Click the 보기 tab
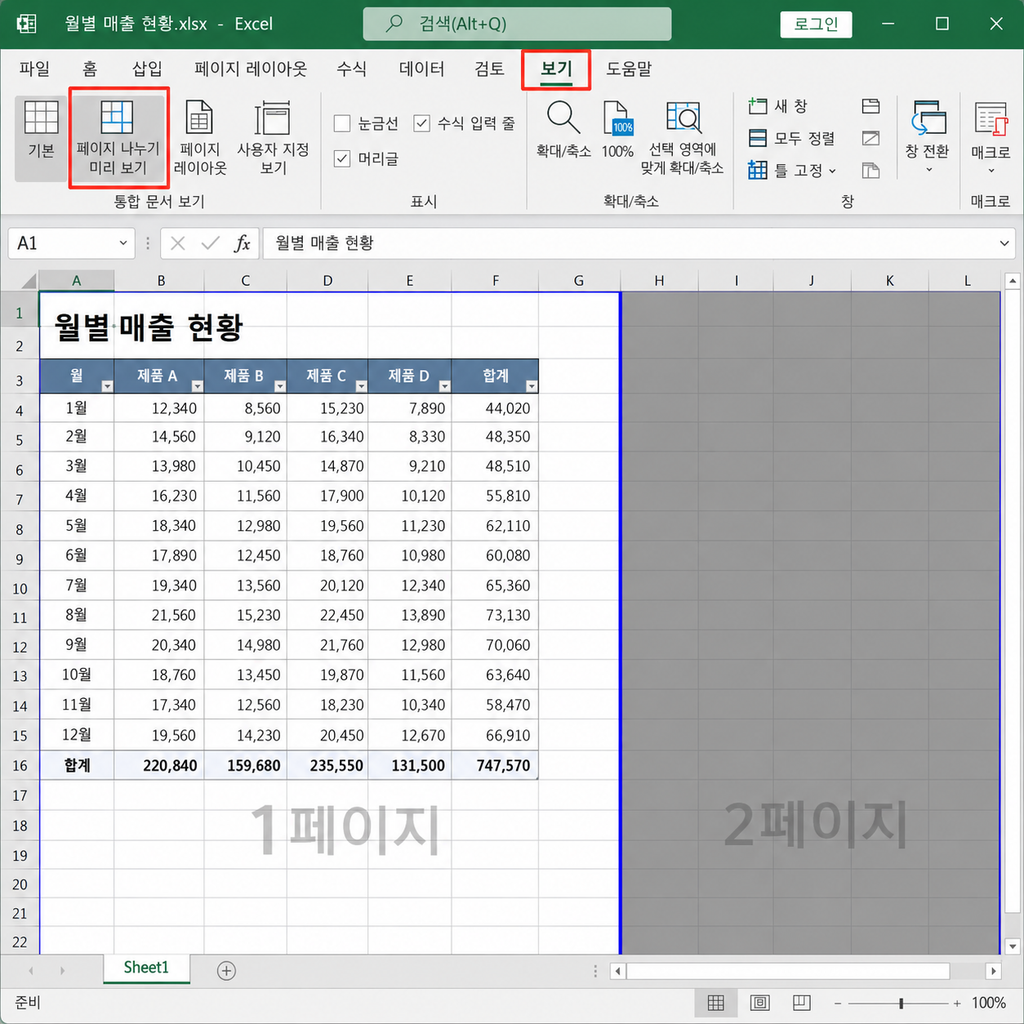This screenshot has width=1024, height=1024. [x=556, y=69]
